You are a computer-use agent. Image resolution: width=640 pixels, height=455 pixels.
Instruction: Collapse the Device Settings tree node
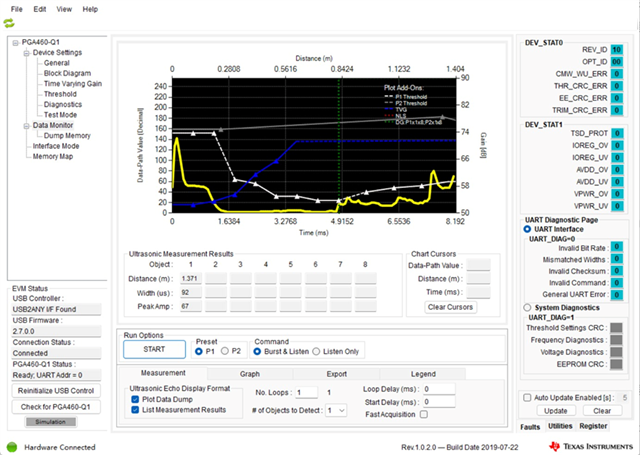pyautogui.click(x=27, y=53)
